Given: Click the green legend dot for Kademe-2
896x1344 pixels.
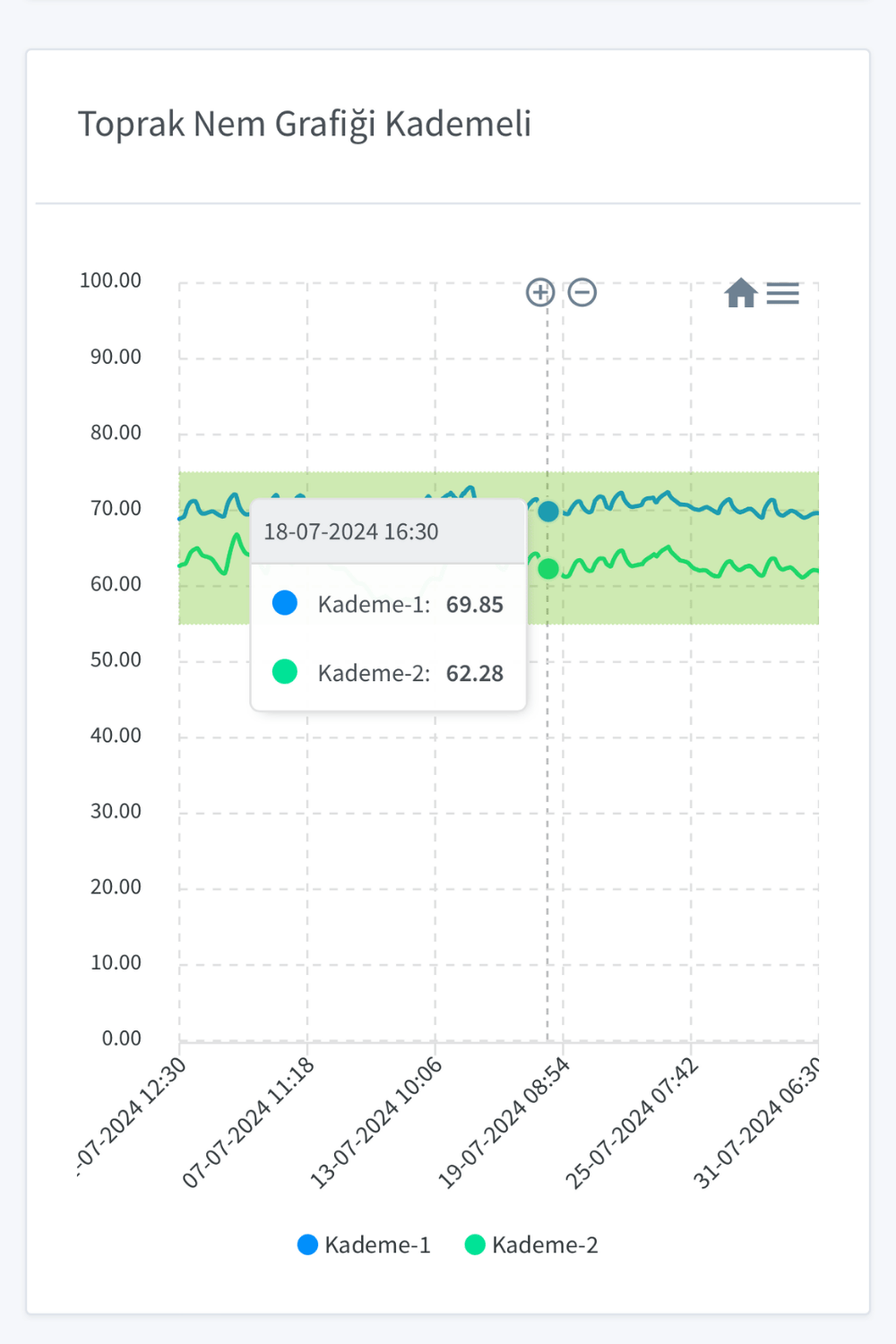Looking at the screenshot, I should tap(475, 1245).
